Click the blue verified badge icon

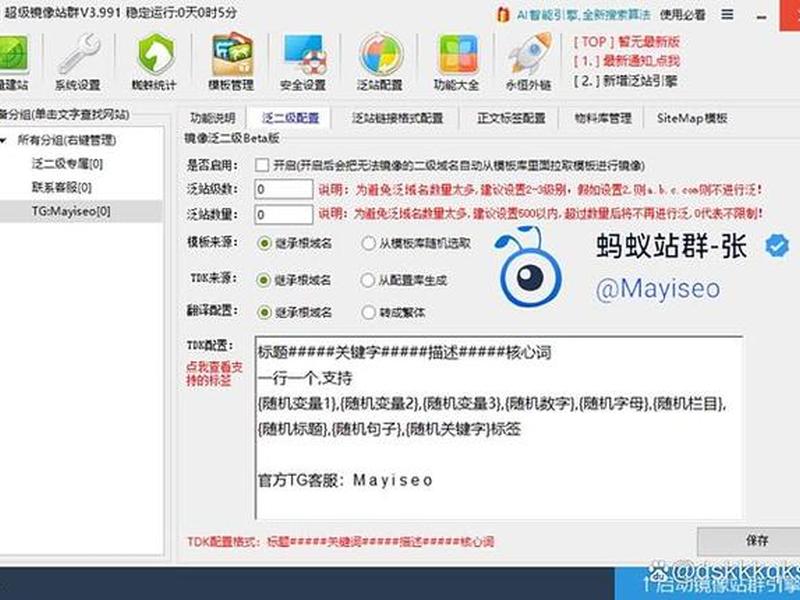tap(777, 246)
